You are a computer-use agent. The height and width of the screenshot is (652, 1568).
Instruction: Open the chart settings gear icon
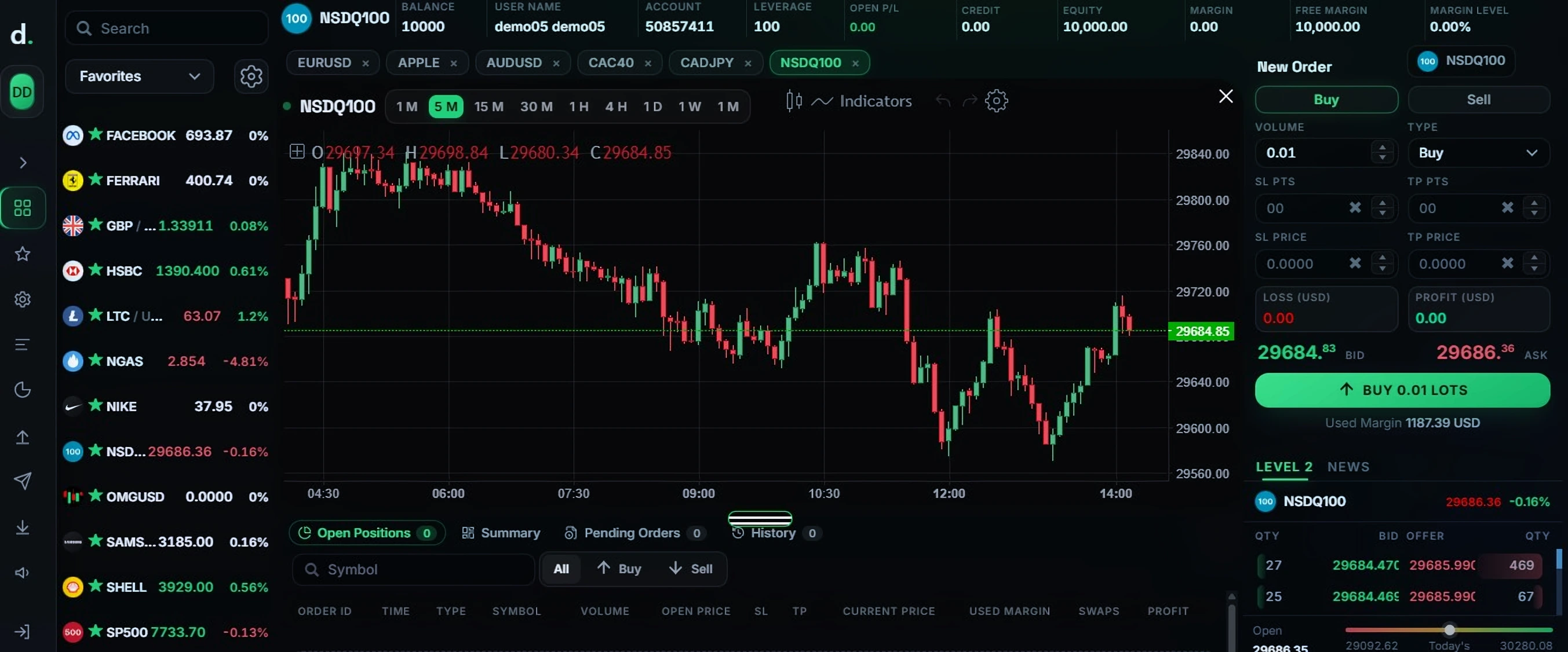pos(997,101)
